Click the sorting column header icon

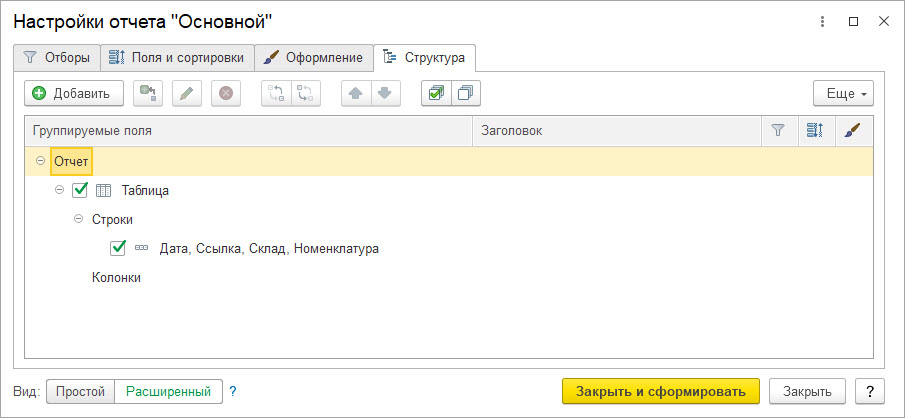coord(814,131)
